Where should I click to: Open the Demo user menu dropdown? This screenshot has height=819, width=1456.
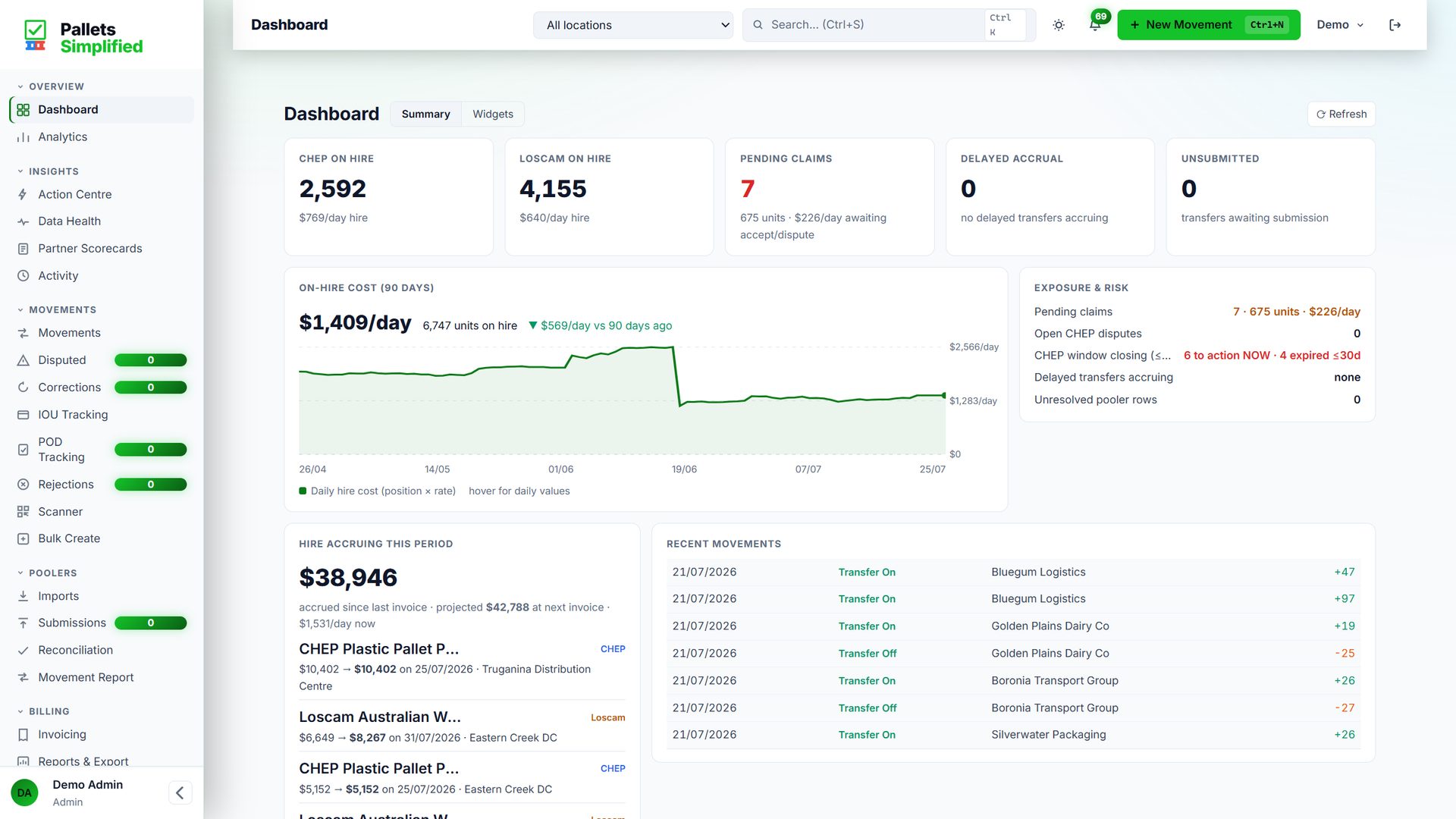tap(1340, 25)
